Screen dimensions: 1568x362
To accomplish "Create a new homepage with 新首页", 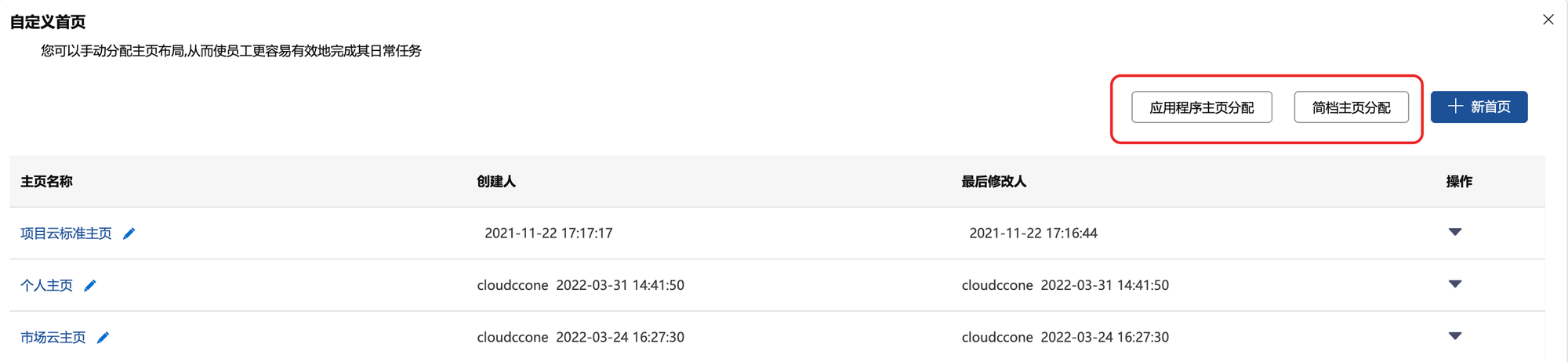I will point(1479,107).
